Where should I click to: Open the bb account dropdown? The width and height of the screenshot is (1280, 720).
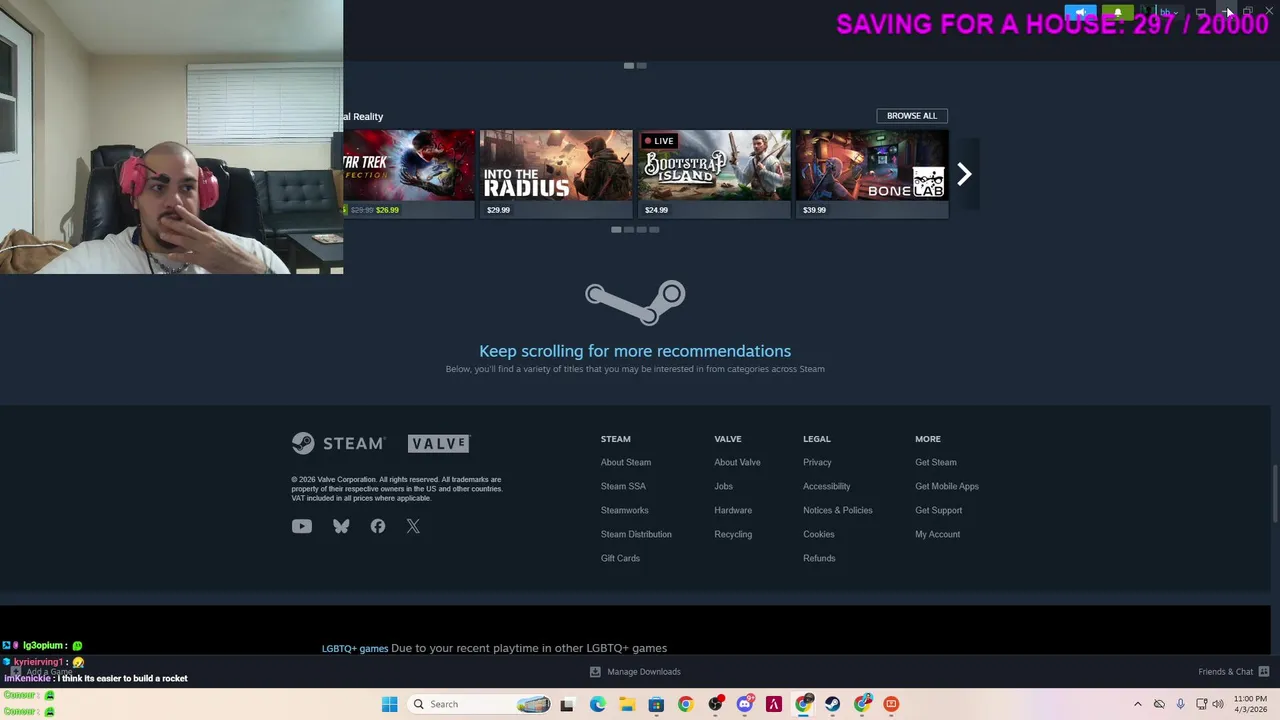pyautogui.click(x=1168, y=13)
